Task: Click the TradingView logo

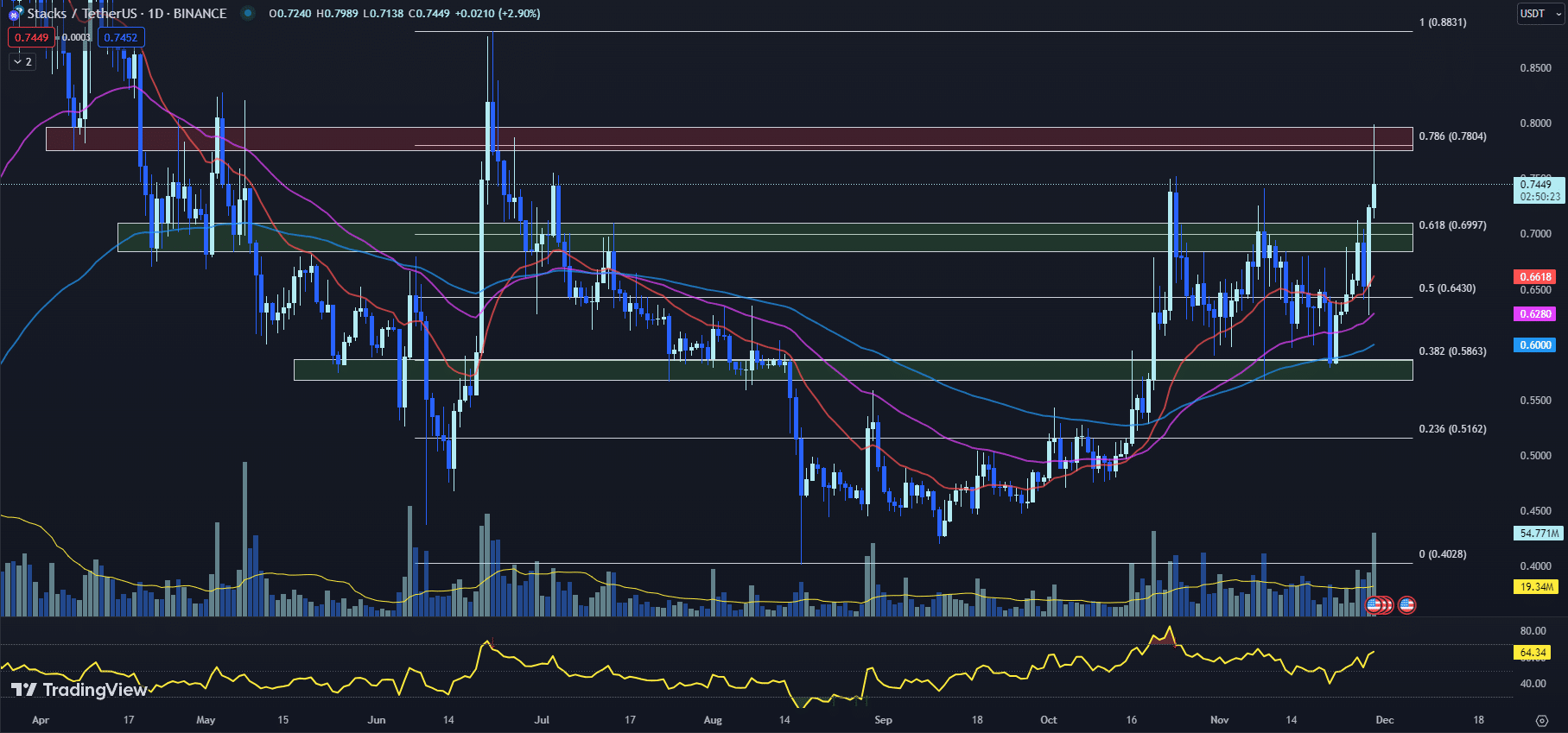Action: [x=79, y=689]
